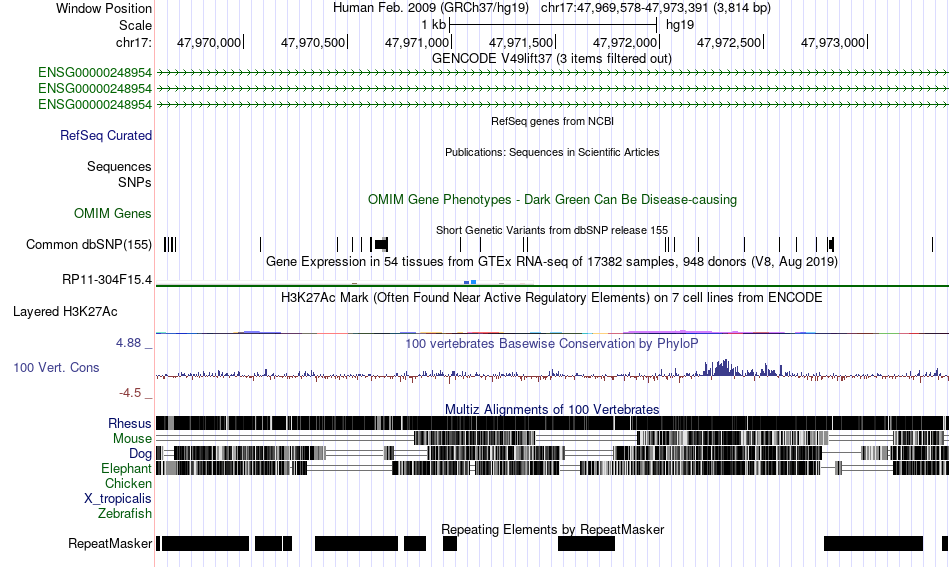Click the 1 kb scale bar
Screen dimensions: 950x567
553,25
